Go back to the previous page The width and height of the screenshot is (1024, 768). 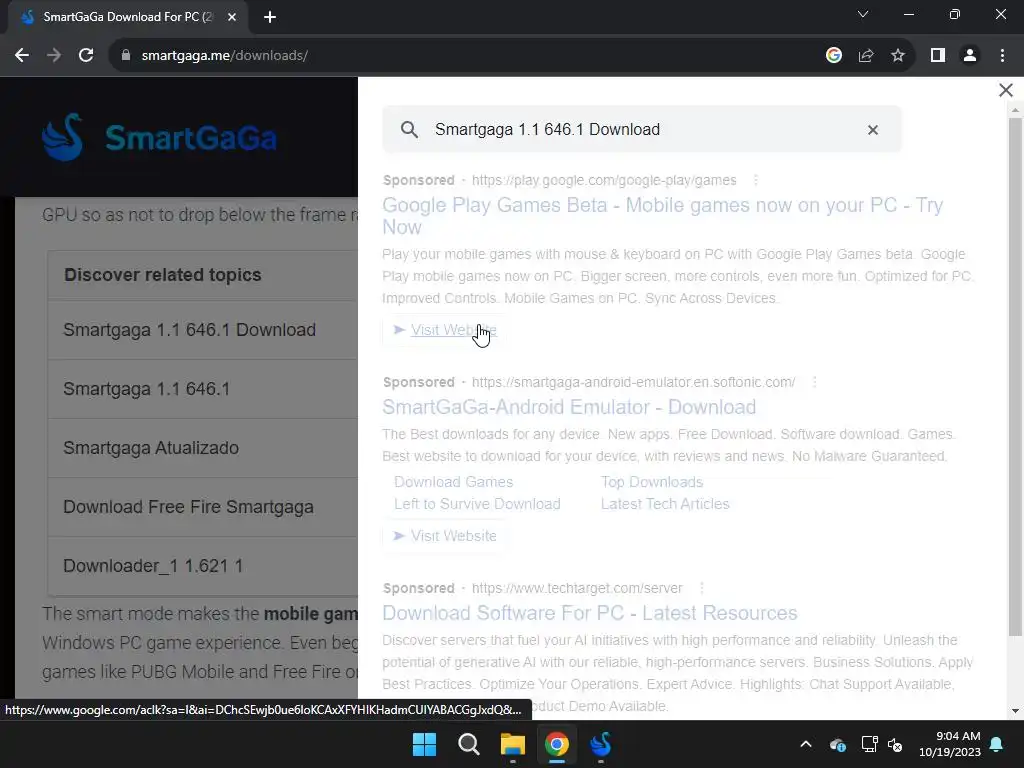22,56
